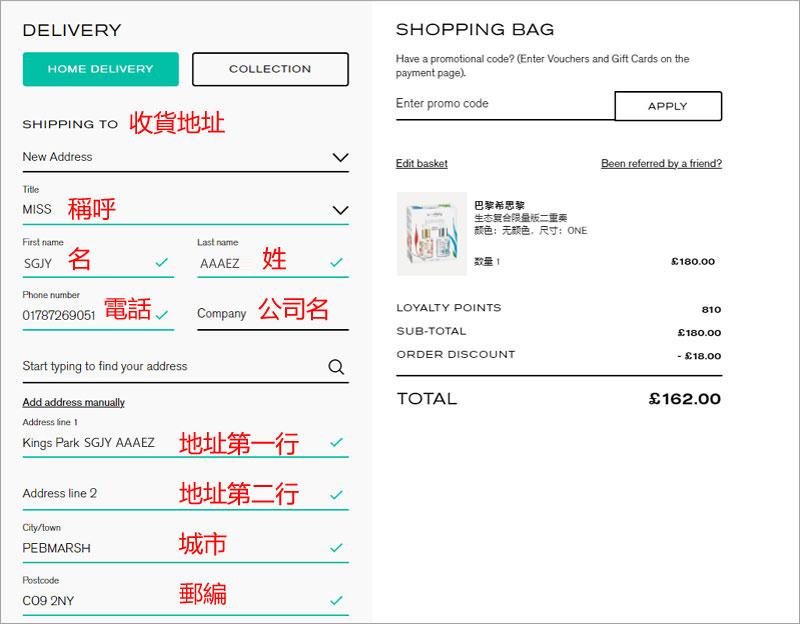Click 'Been referred by a friend?' link
Screen dimensions: 800x624
pos(661,164)
